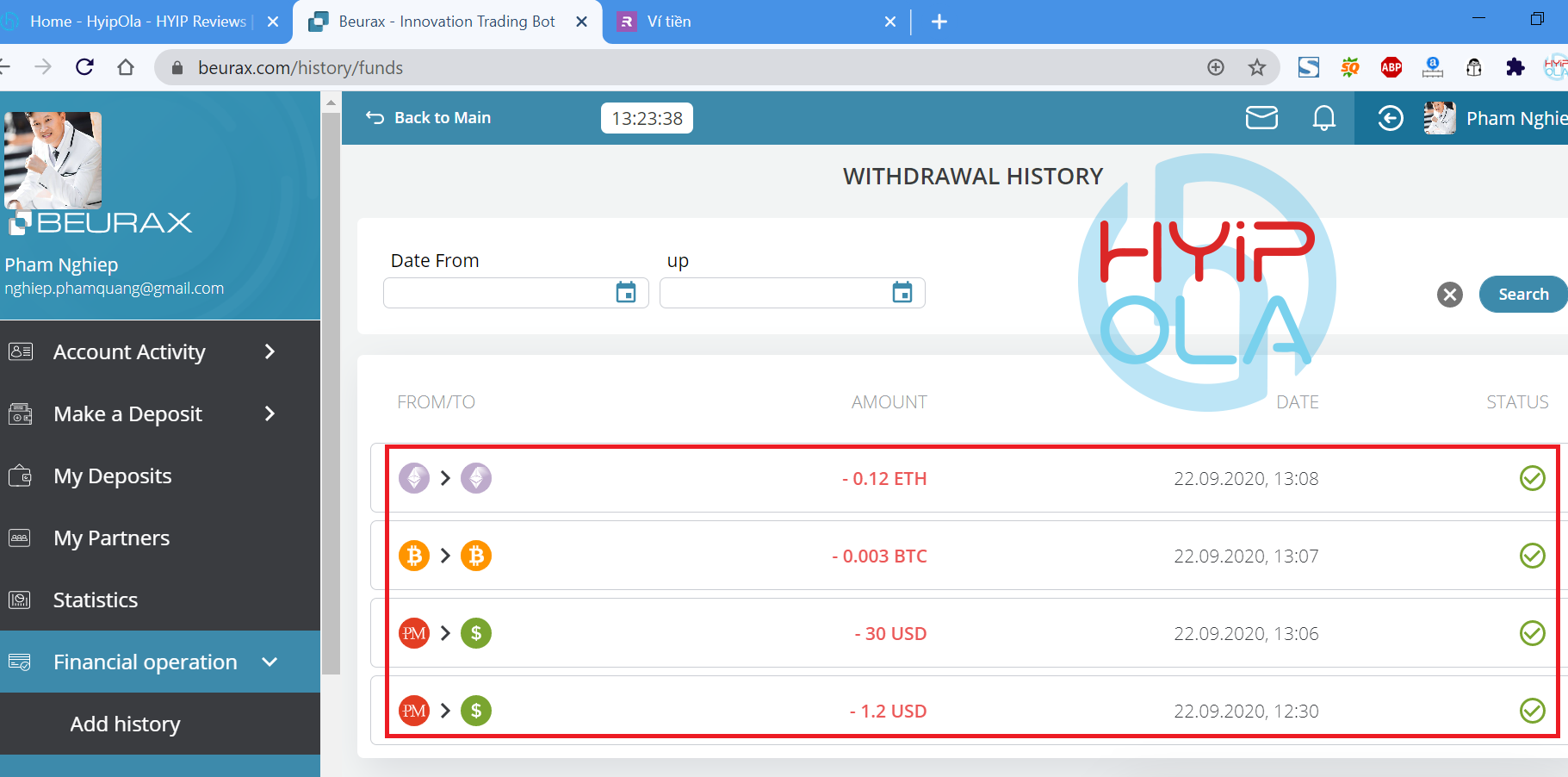
Task: Click status checkmark for 30 USD withdrawal
Action: [1533, 633]
